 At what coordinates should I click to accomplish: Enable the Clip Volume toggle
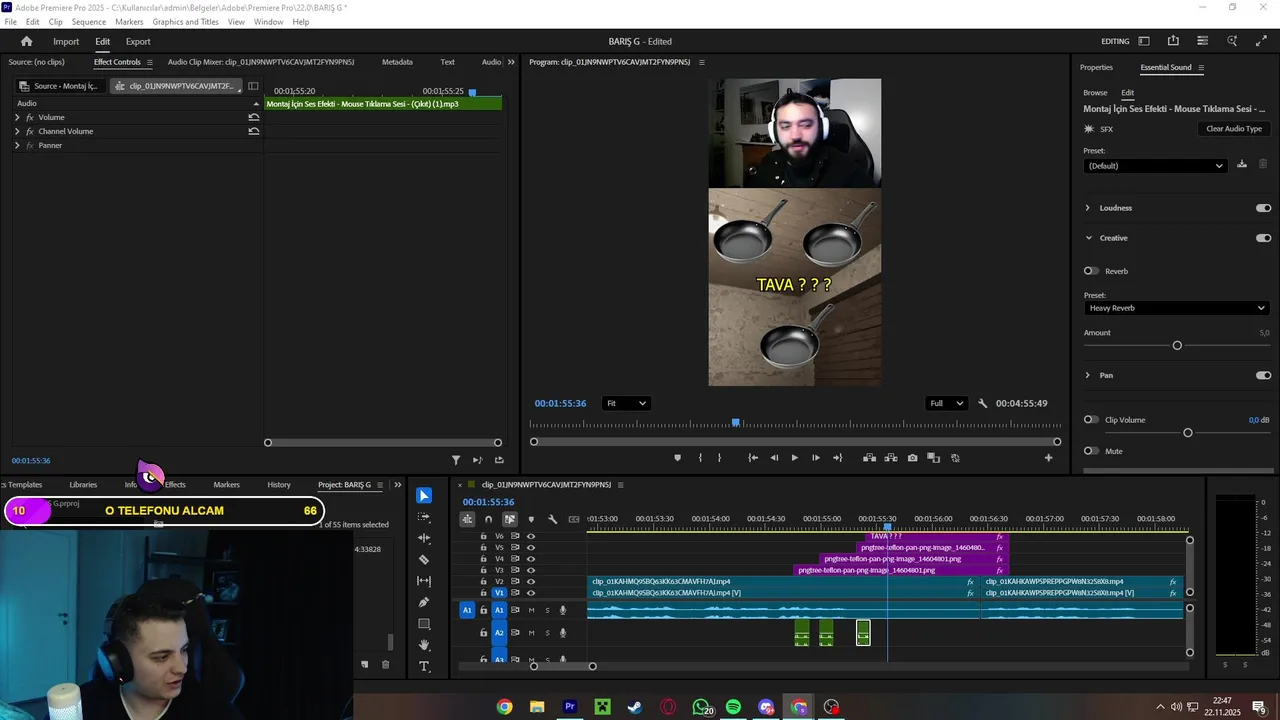(x=1091, y=420)
